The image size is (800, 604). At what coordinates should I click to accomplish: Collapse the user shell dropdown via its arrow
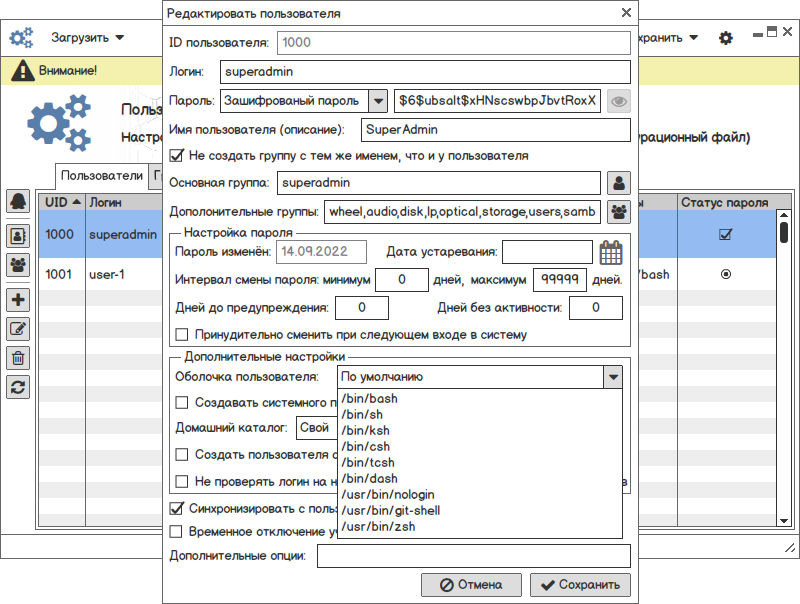click(613, 378)
